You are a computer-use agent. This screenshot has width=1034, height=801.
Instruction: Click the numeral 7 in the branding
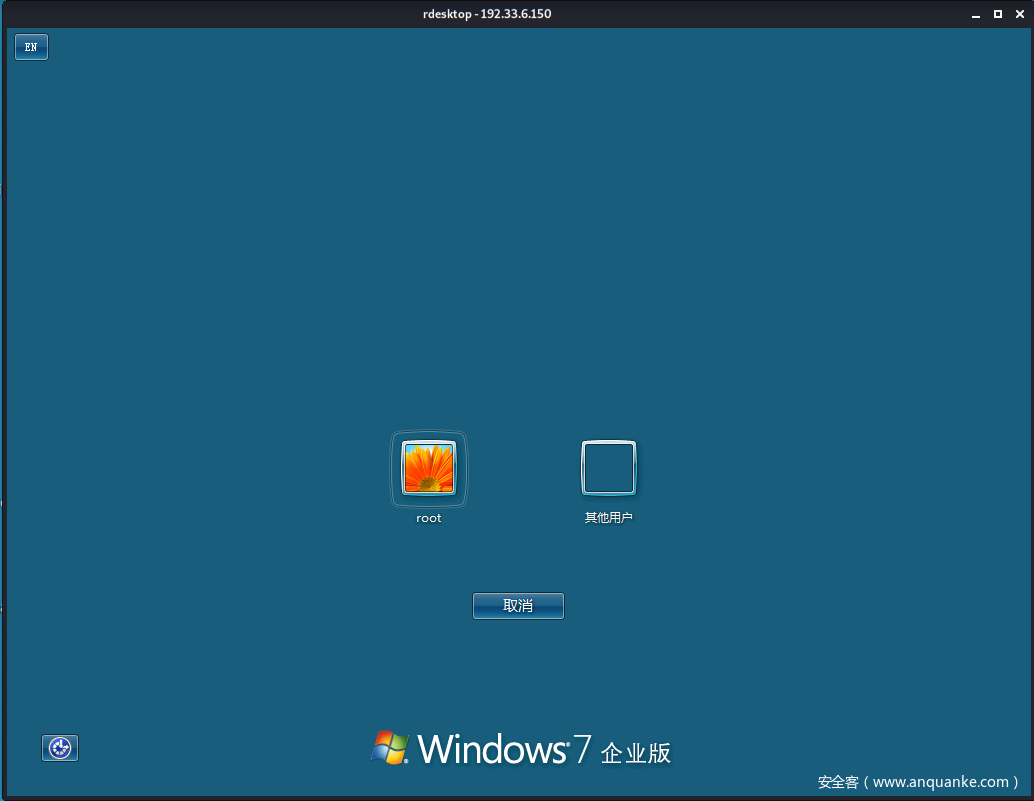click(x=581, y=749)
